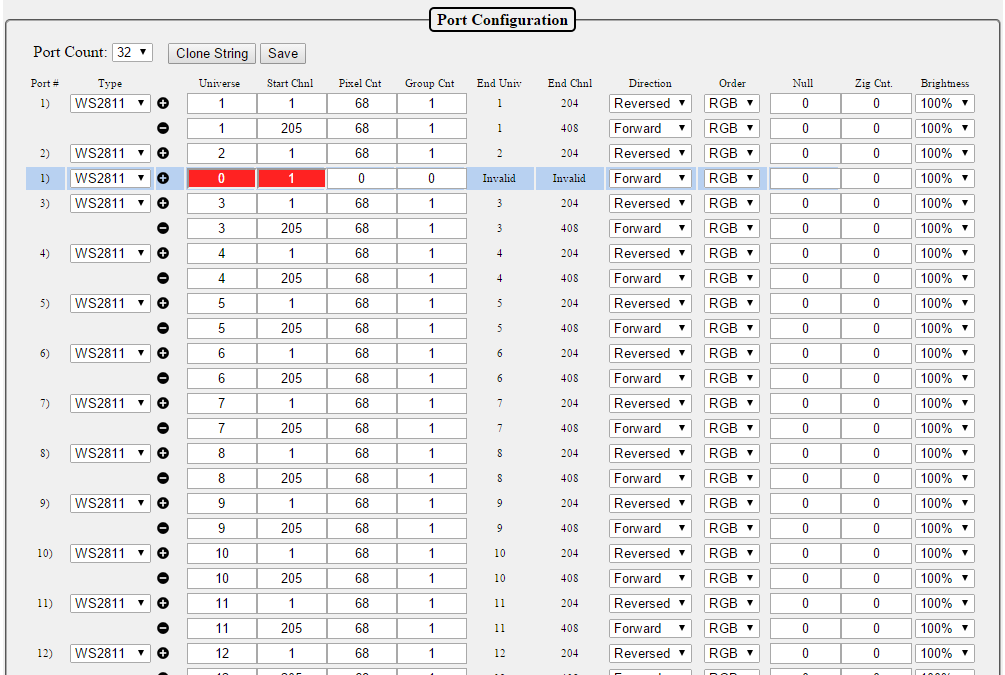This screenshot has height=675, width=1005.
Task: Expand the Direction dropdown on the invalid row
Action: click(x=650, y=178)
